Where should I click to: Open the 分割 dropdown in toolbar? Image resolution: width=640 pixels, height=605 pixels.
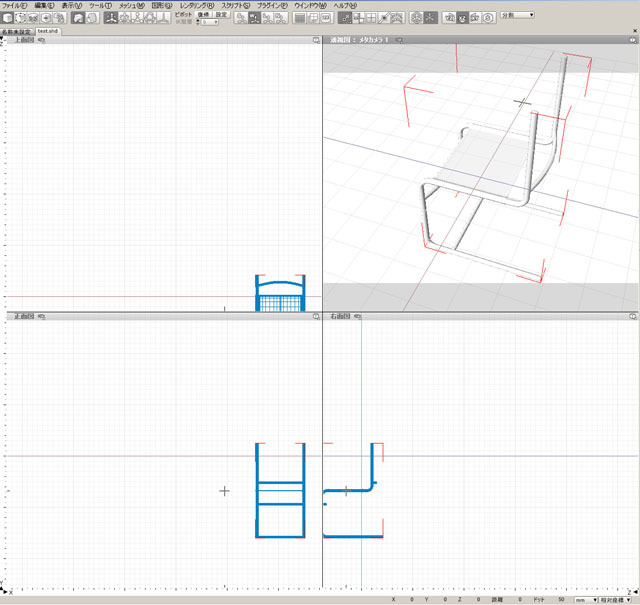517,15
